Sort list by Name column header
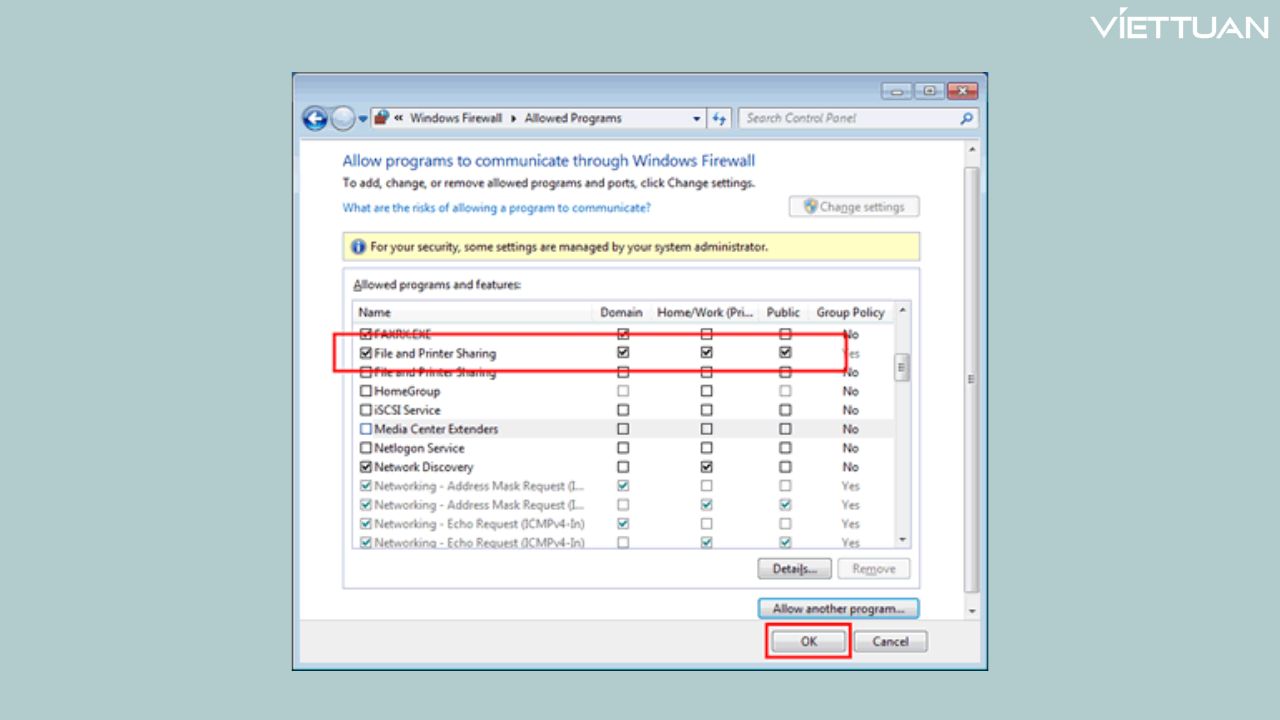 pyautogui.click(x=375, y=312)
